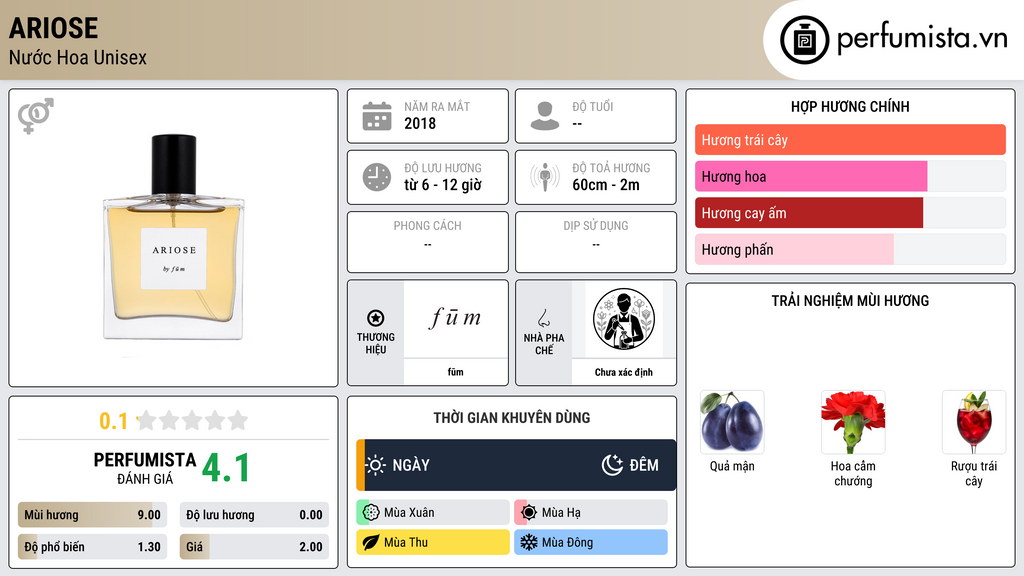Click the 0.1 user rating number
This screenshot has height=576, width=1024.
[x=114, y=421]
